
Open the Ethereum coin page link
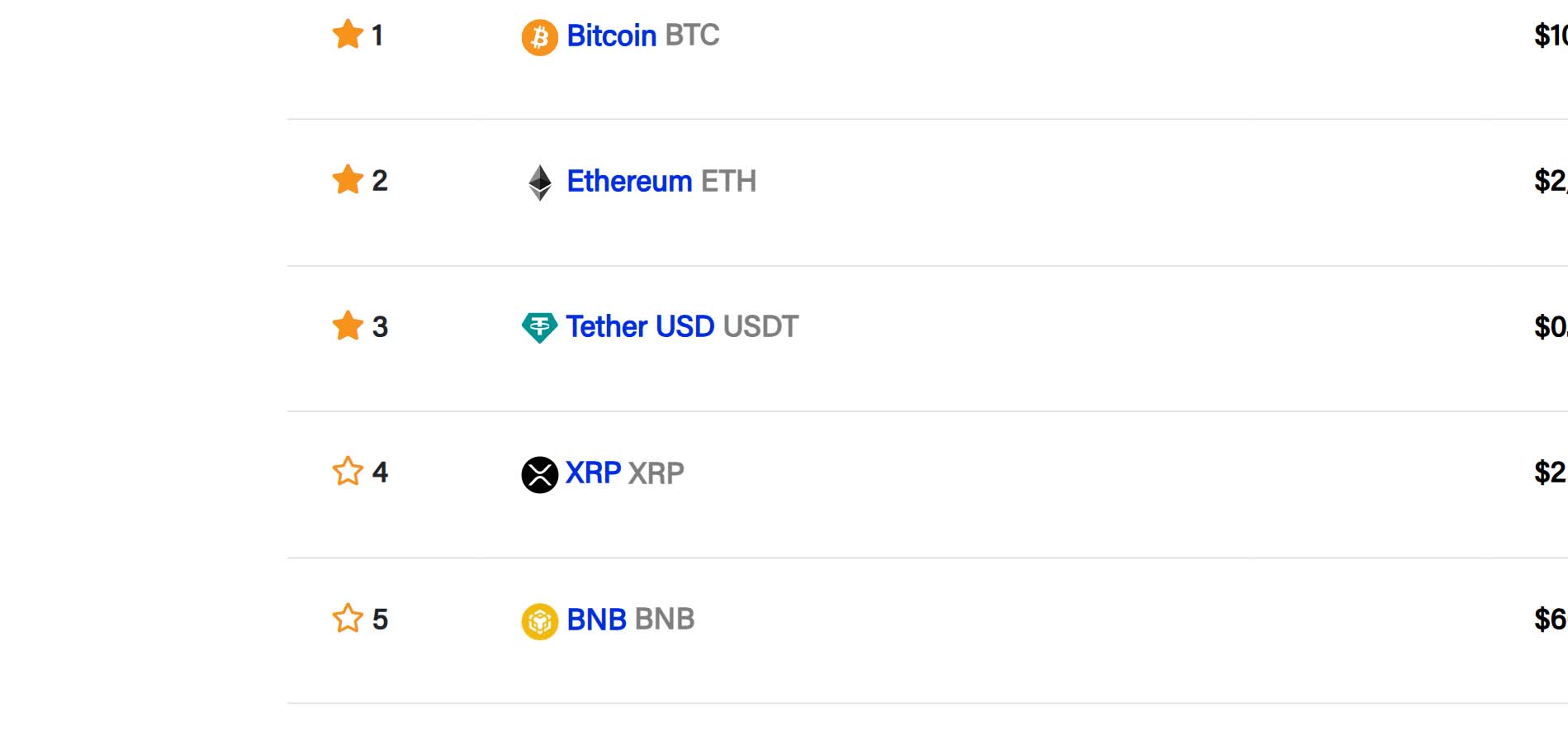(629, 181)
